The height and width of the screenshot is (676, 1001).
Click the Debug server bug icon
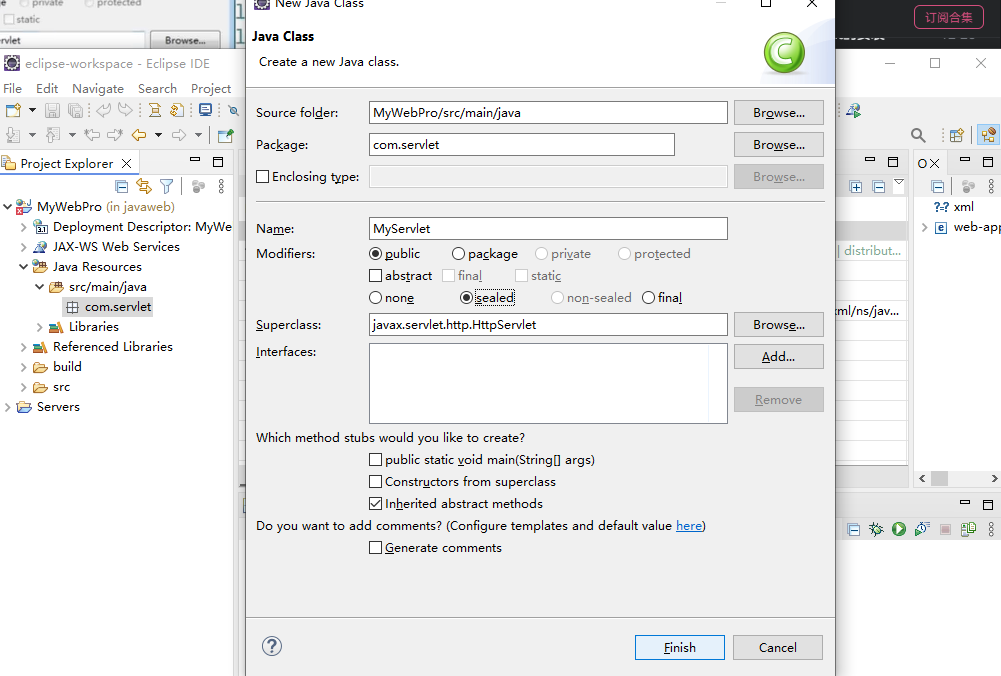(876, 529)
